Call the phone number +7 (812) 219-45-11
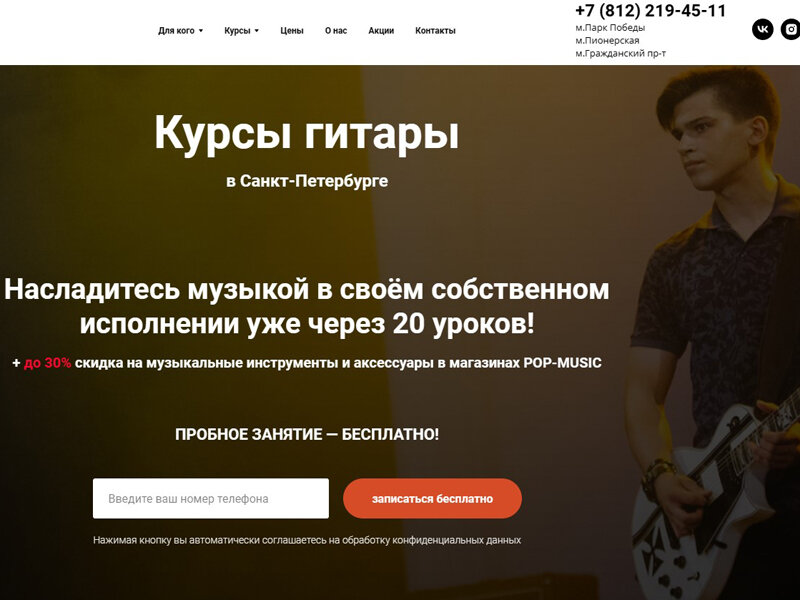 tap(650, 11)
